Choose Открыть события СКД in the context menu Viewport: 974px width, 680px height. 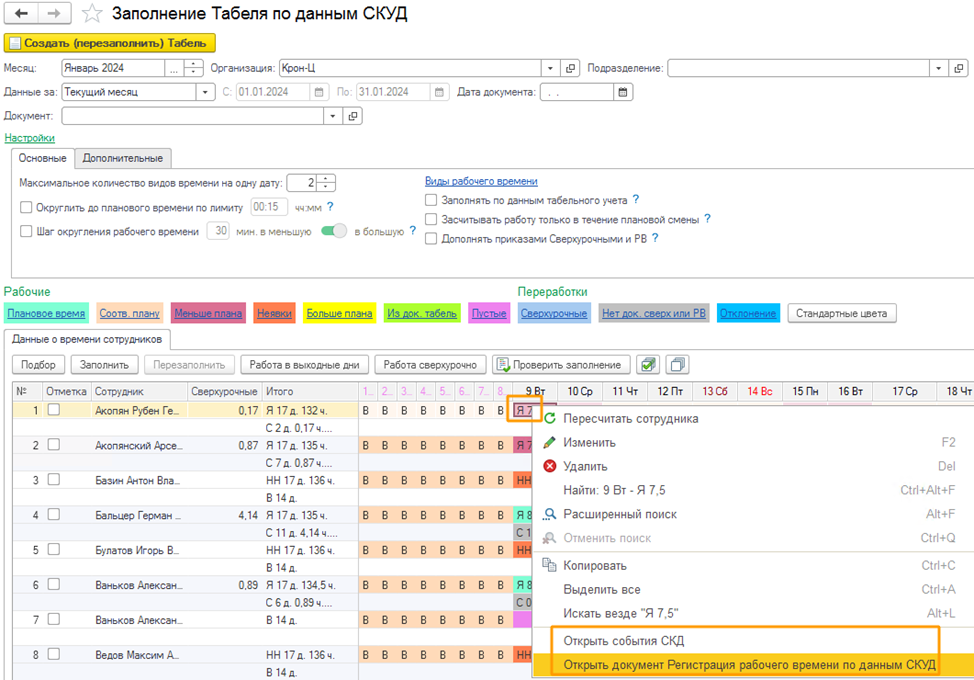624,641
